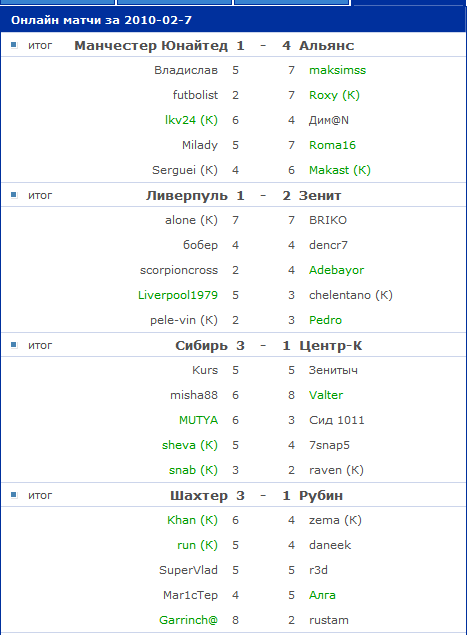469x635 pixels.
Task: Open итог link for Сибирь – Центр-К
Action: click(x=40, y=345)
